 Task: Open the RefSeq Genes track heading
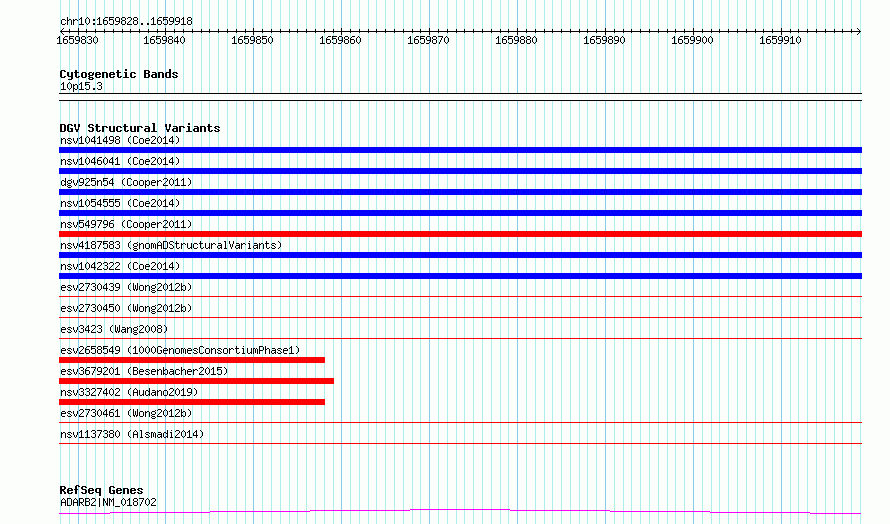[102, 490]
